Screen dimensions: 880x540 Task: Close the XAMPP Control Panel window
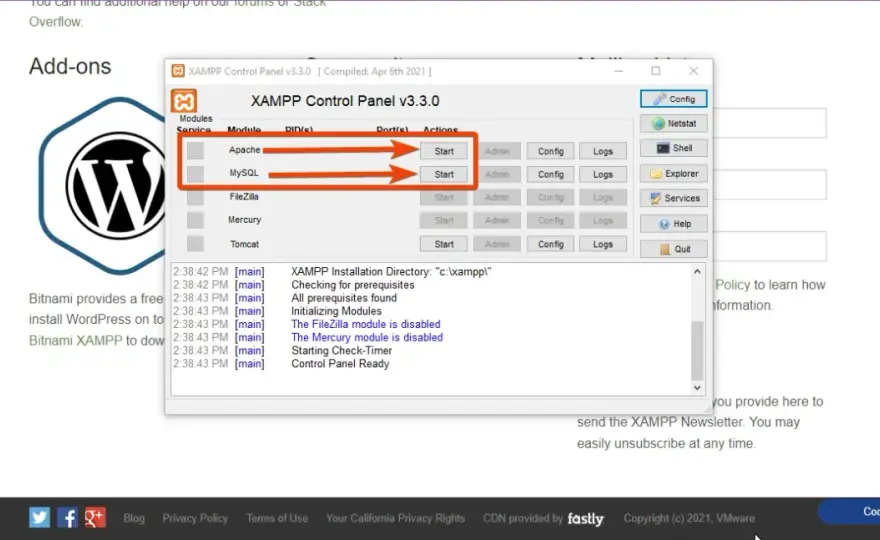click(693, 71)
